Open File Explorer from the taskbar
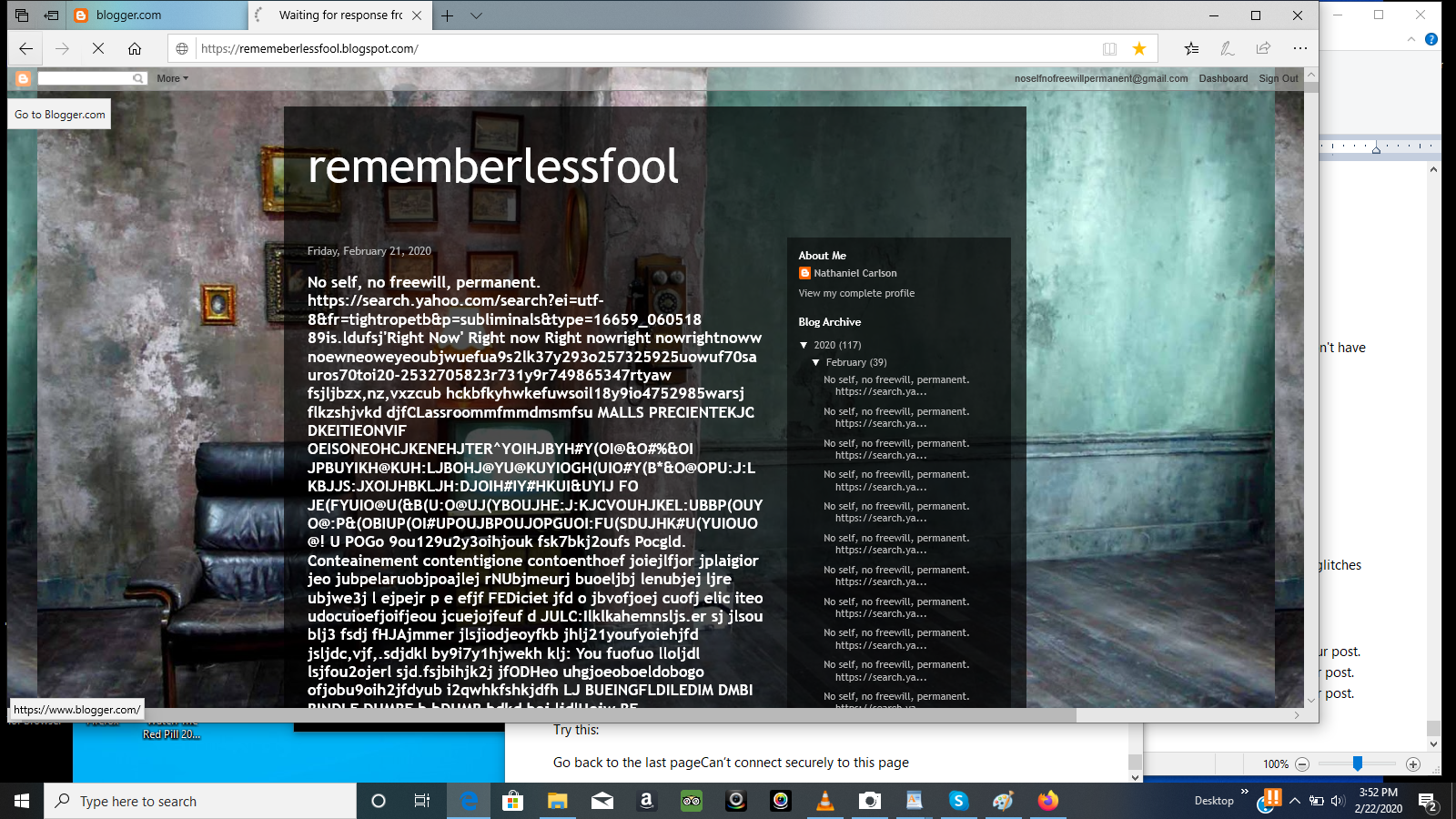1456x819 pixels. tap(557, 801)
